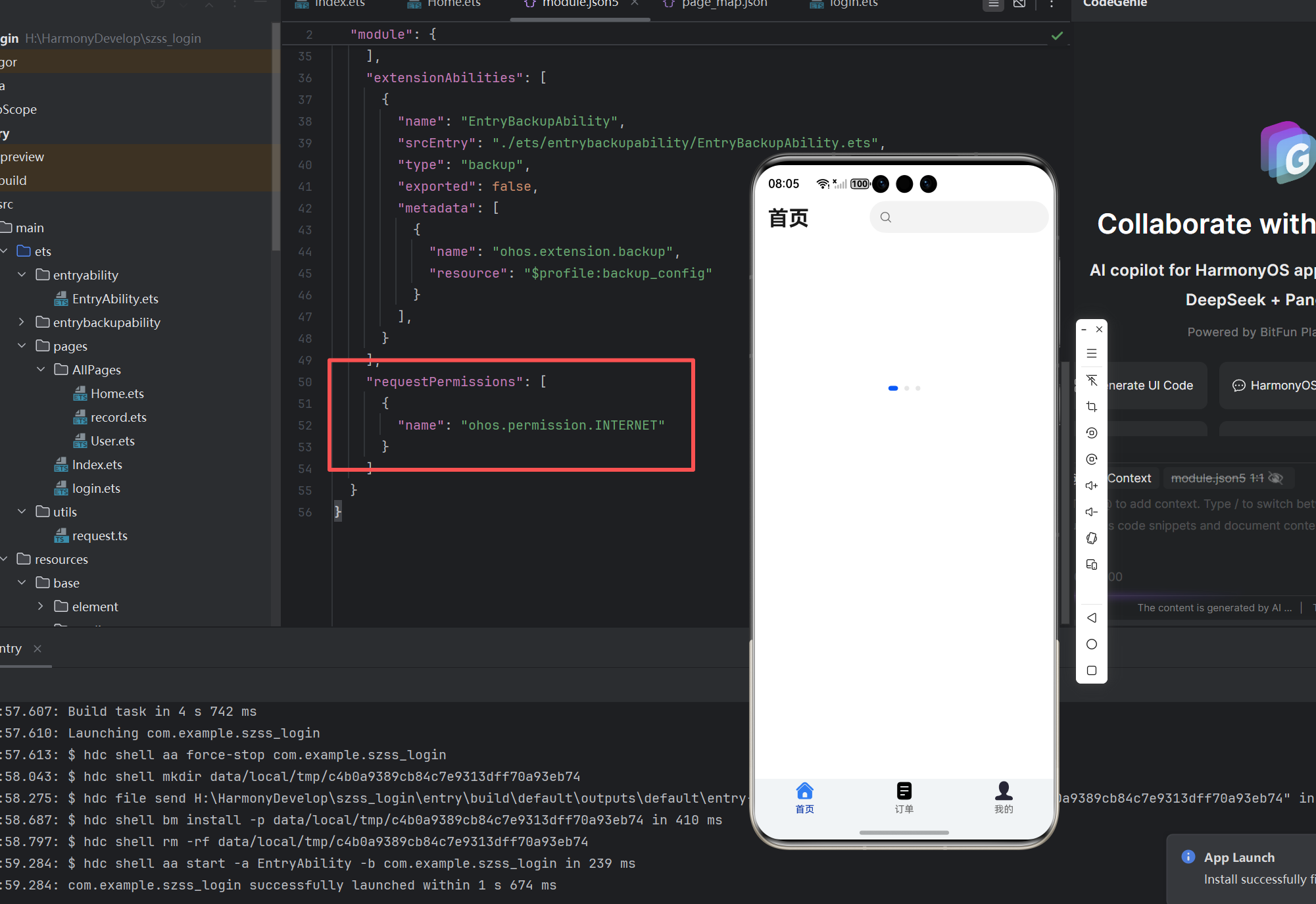This screenshot has width=1316, height=904.
Task: Click the emulator crop screenshot icon
Action: pos(1092,407)
